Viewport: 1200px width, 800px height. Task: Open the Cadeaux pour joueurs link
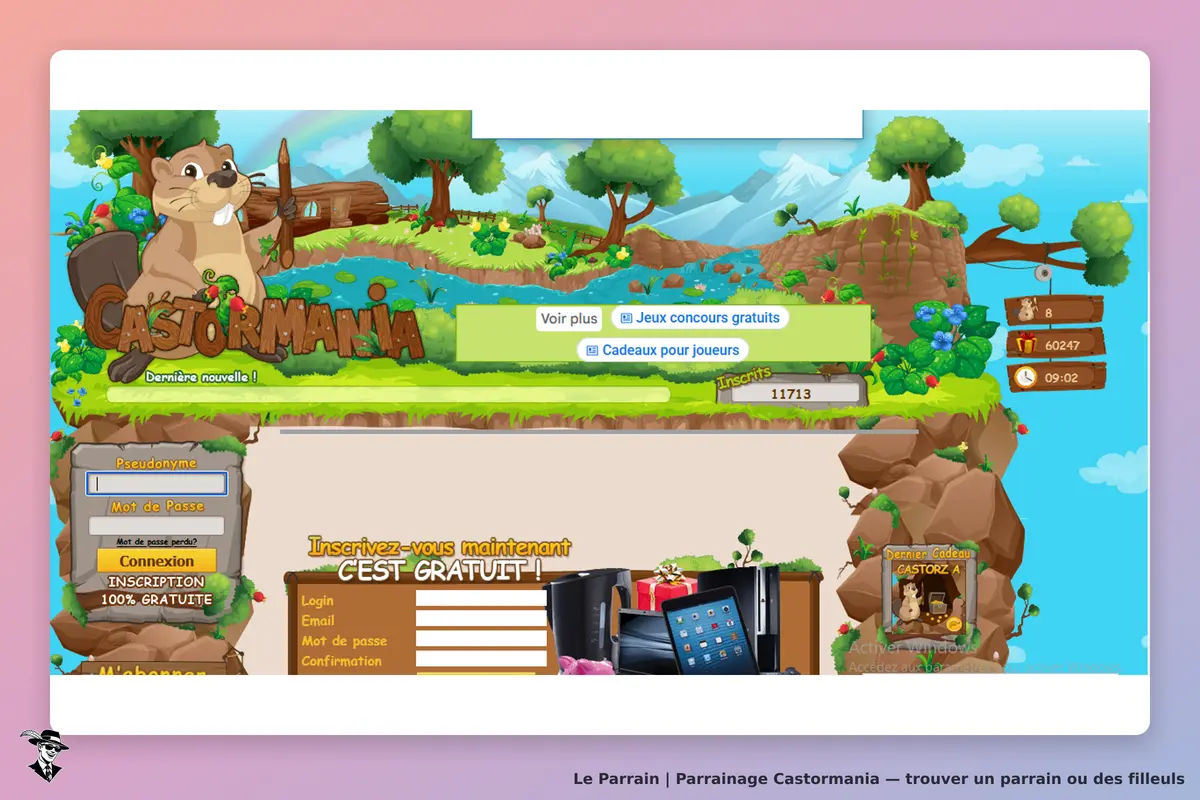click(662, 350)
